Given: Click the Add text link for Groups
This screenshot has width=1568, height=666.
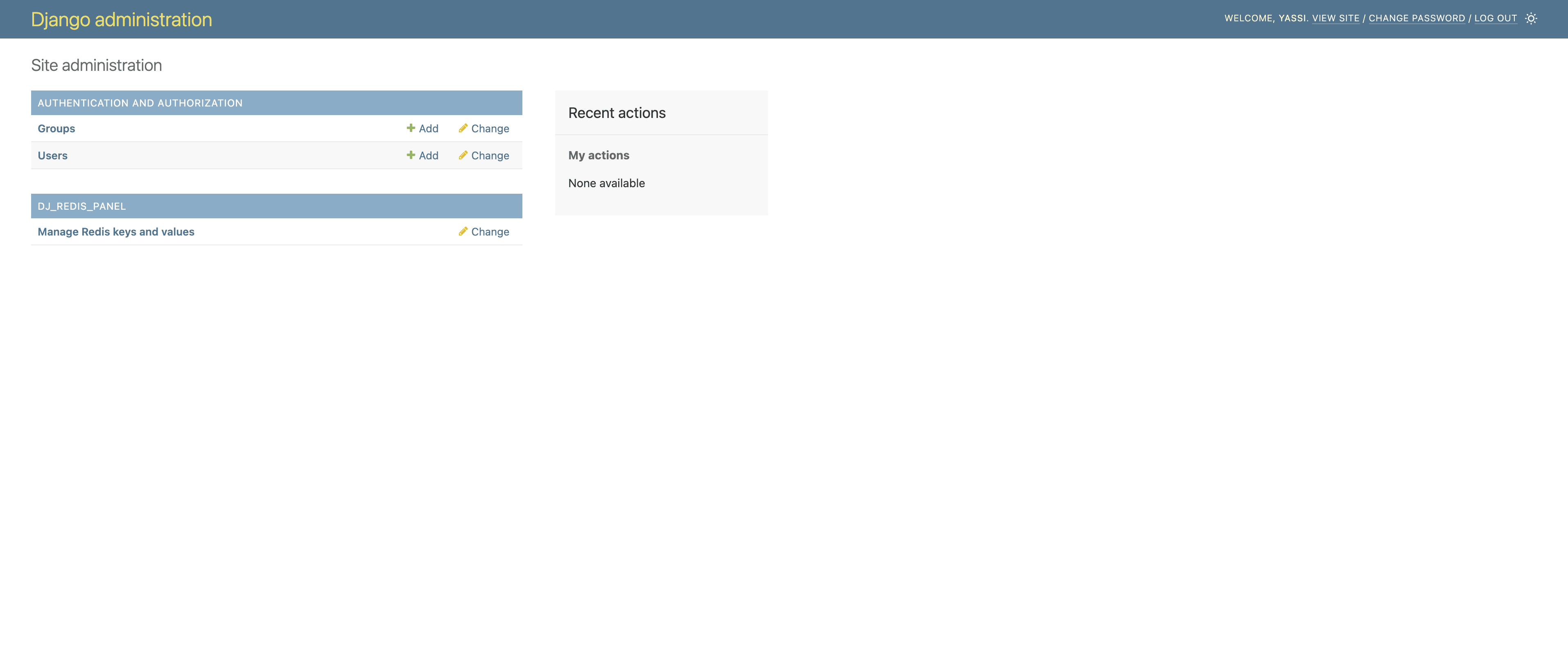Looking at the screenshot, I should (x=429, y=129).
